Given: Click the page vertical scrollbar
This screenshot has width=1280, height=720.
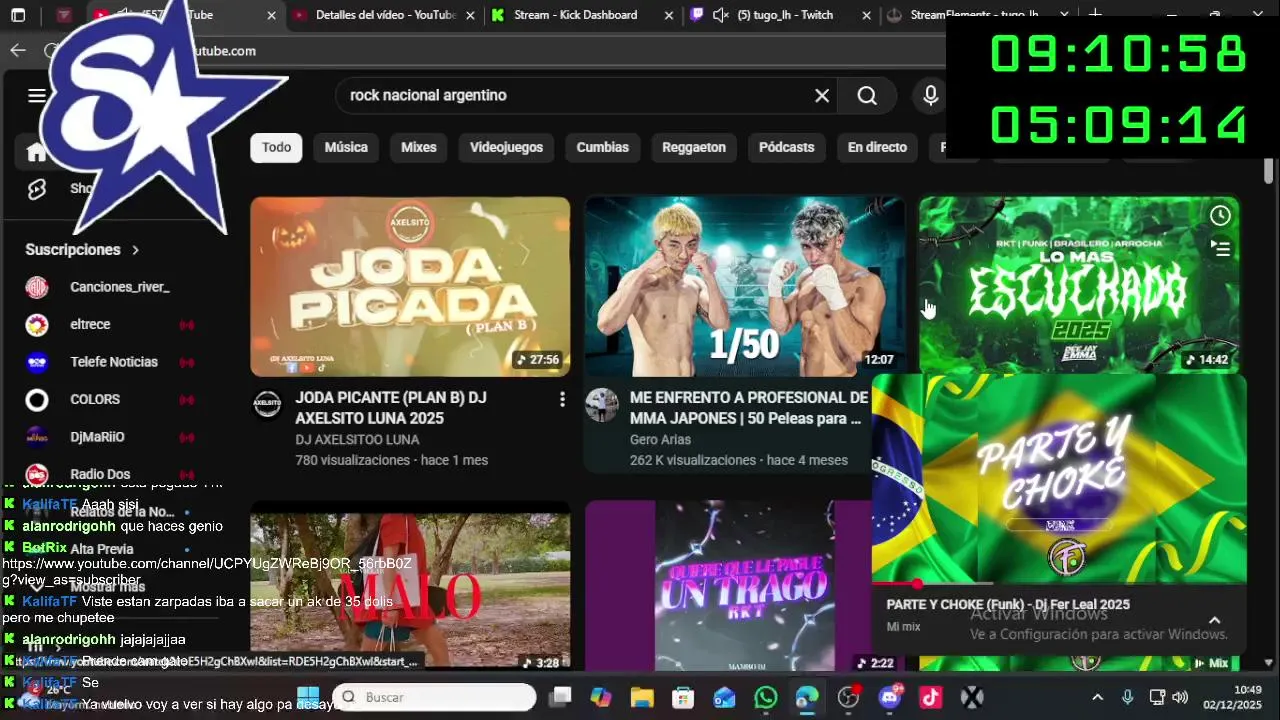Looking at the screenshot, I should click(x=1269, y=170).
